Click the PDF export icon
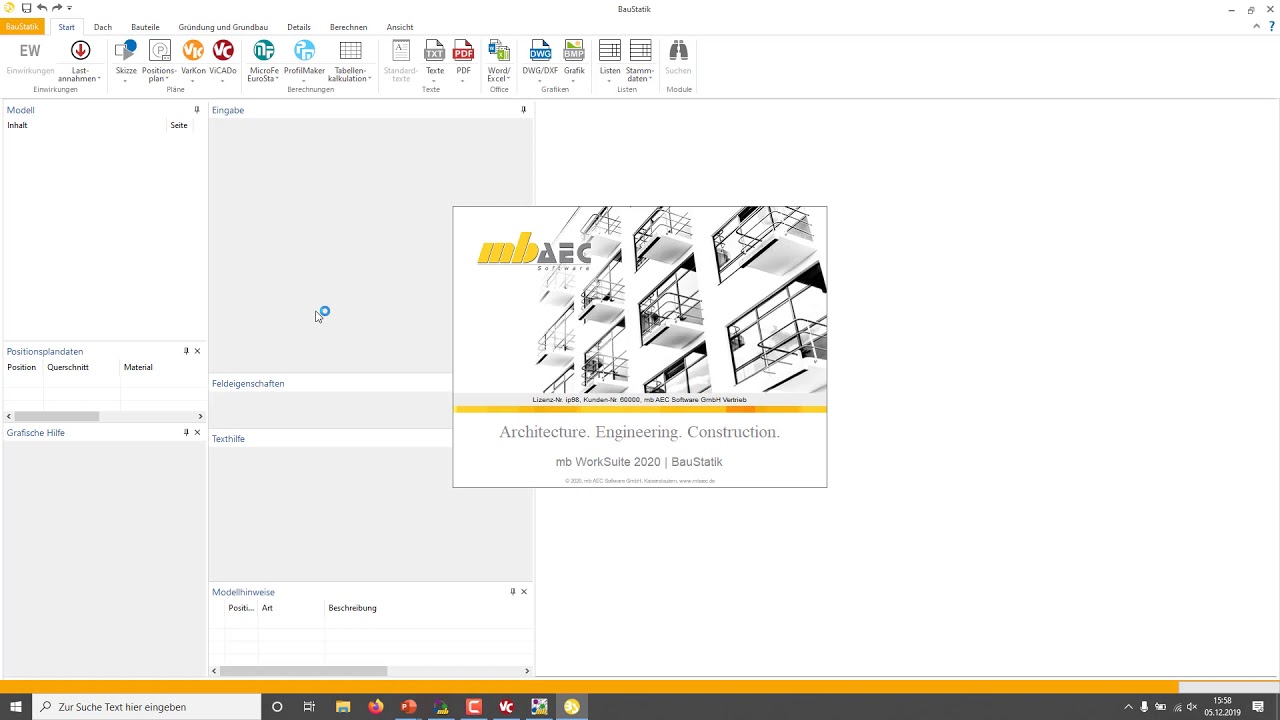The image size is (1280, 720). pos(463,50)
